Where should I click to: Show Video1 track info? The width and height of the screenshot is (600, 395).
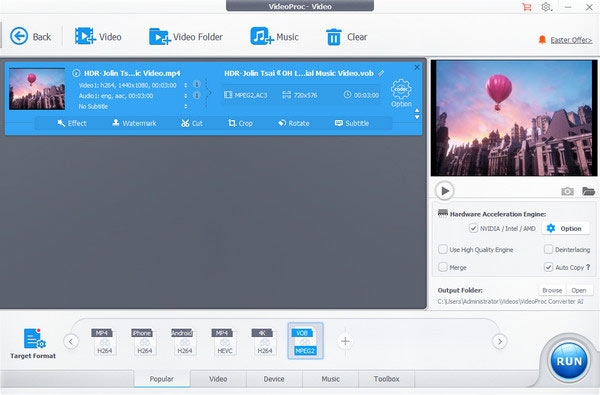(197, 84)
